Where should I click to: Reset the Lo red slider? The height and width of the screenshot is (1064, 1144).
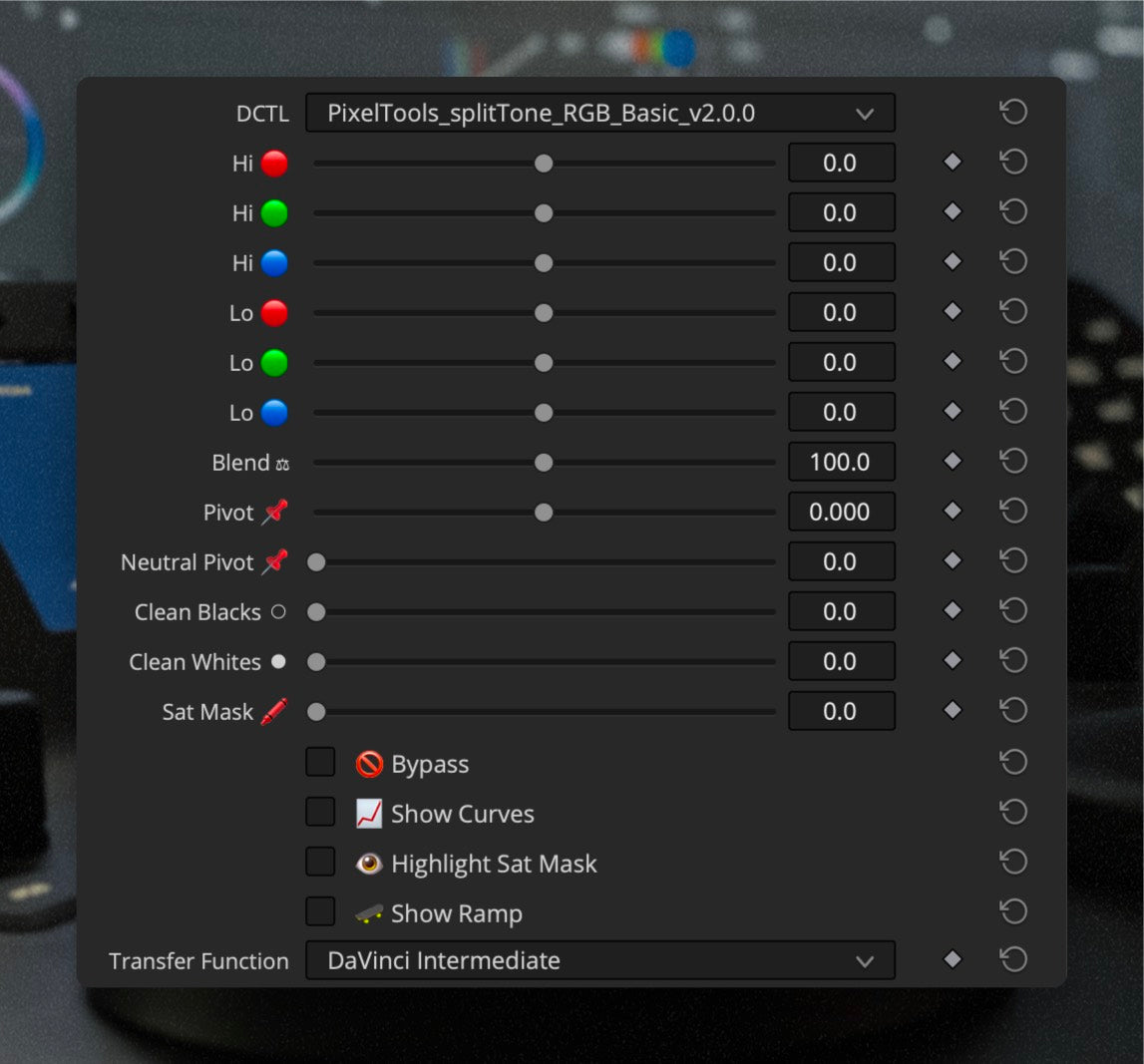pyautogui.click(x=1013, y=312)
